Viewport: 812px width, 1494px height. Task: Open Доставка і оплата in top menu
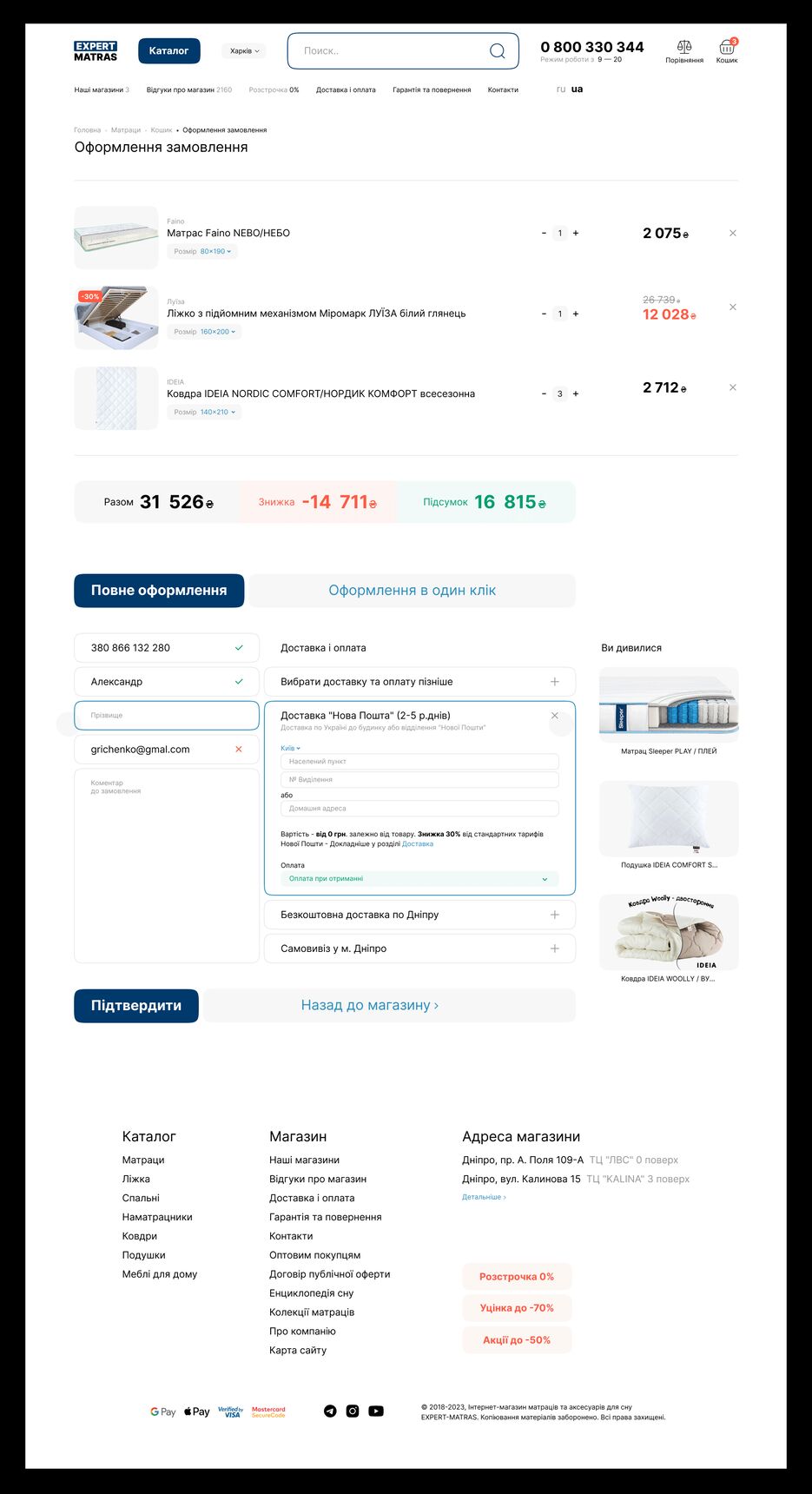[346, 89]
